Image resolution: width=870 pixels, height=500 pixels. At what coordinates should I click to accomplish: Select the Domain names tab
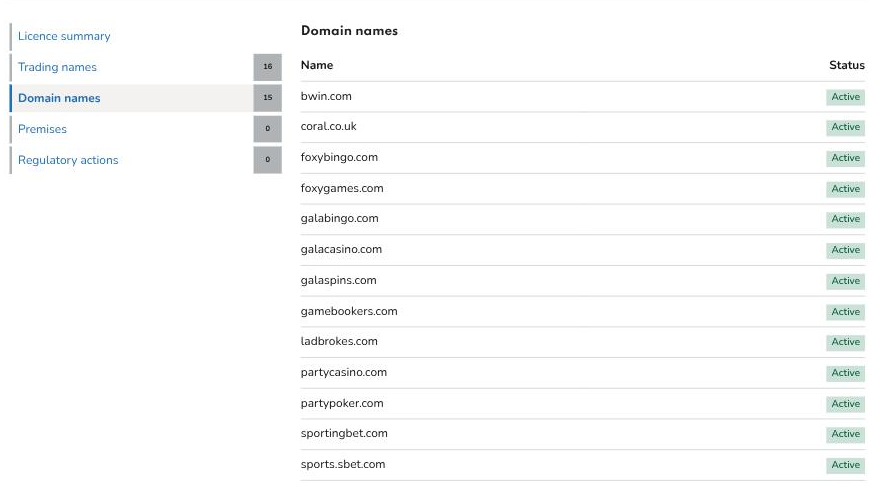point(59,98)
